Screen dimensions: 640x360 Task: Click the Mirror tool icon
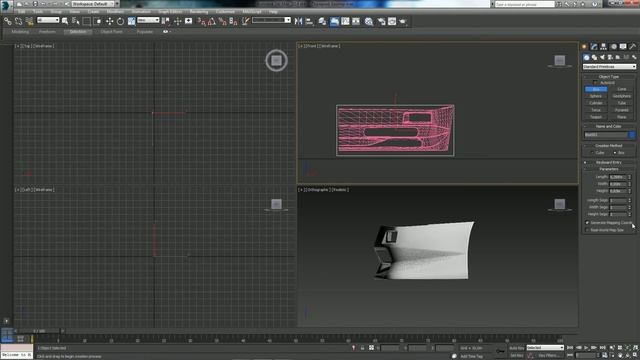(x=298, y=21)
